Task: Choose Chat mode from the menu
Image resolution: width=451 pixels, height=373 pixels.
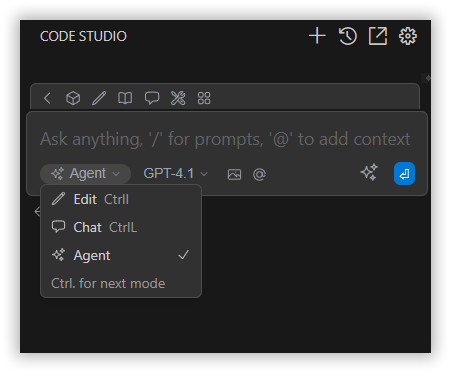Action: 121,227
